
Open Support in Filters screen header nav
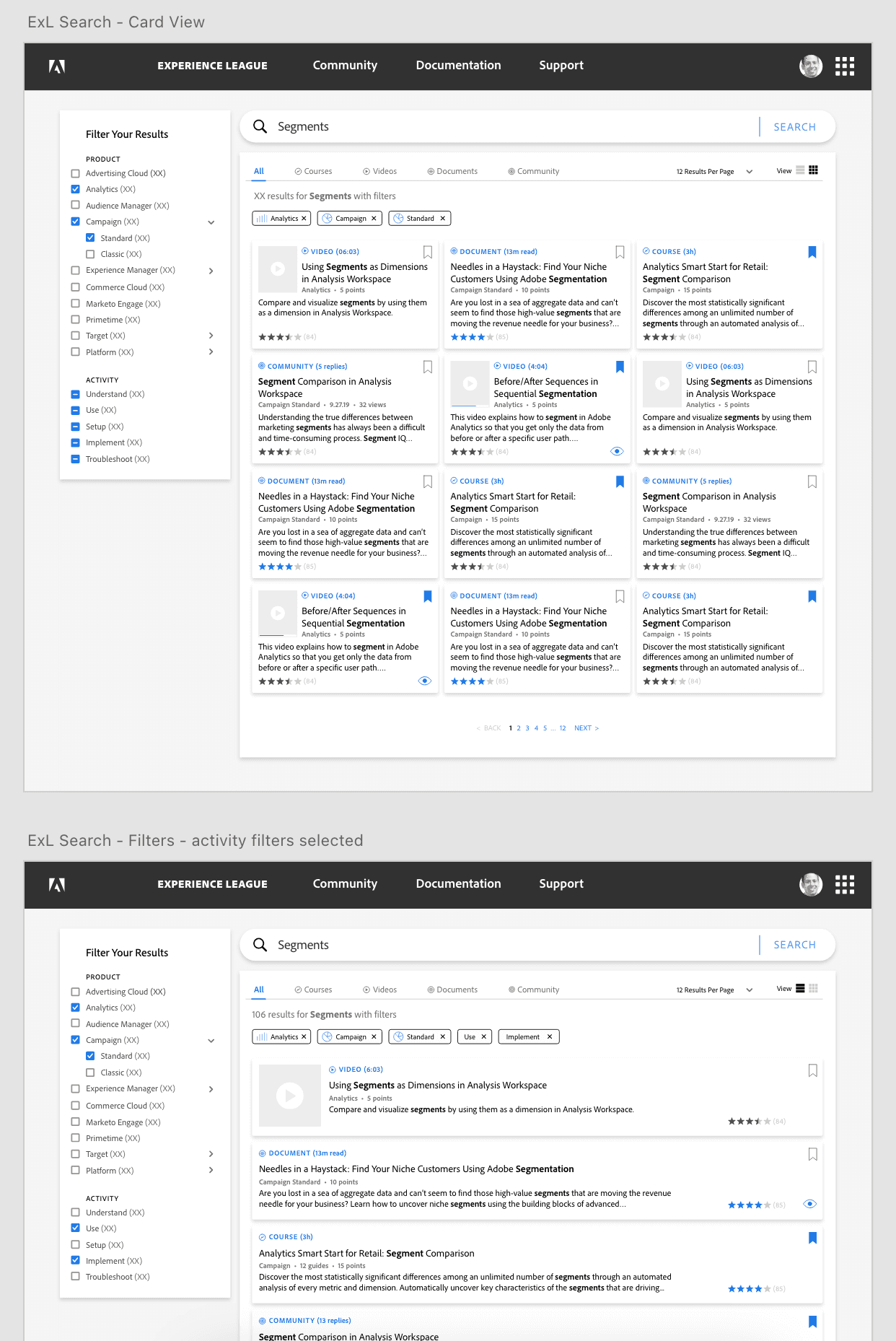561,883
